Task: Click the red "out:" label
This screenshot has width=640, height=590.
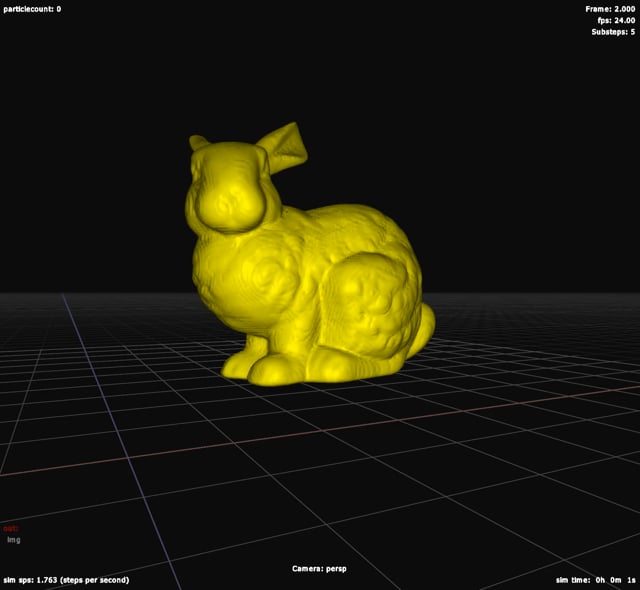Action: pos(11,528)
